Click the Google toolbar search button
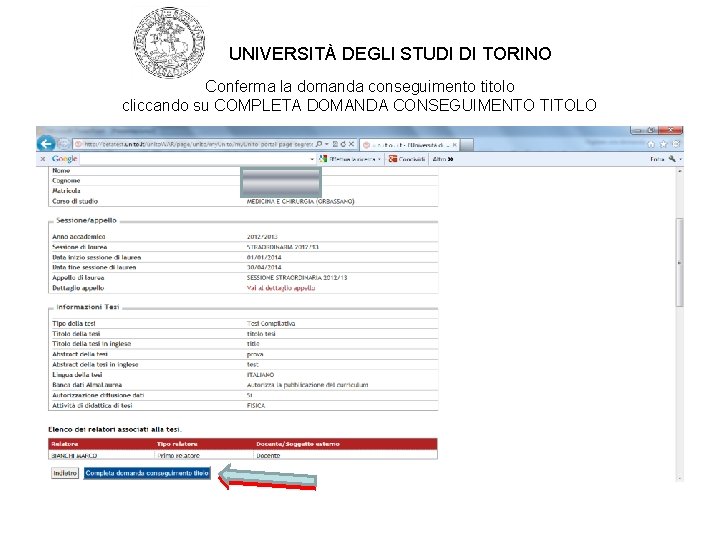This screenshot has width=720, height=540. pos(350,159)
